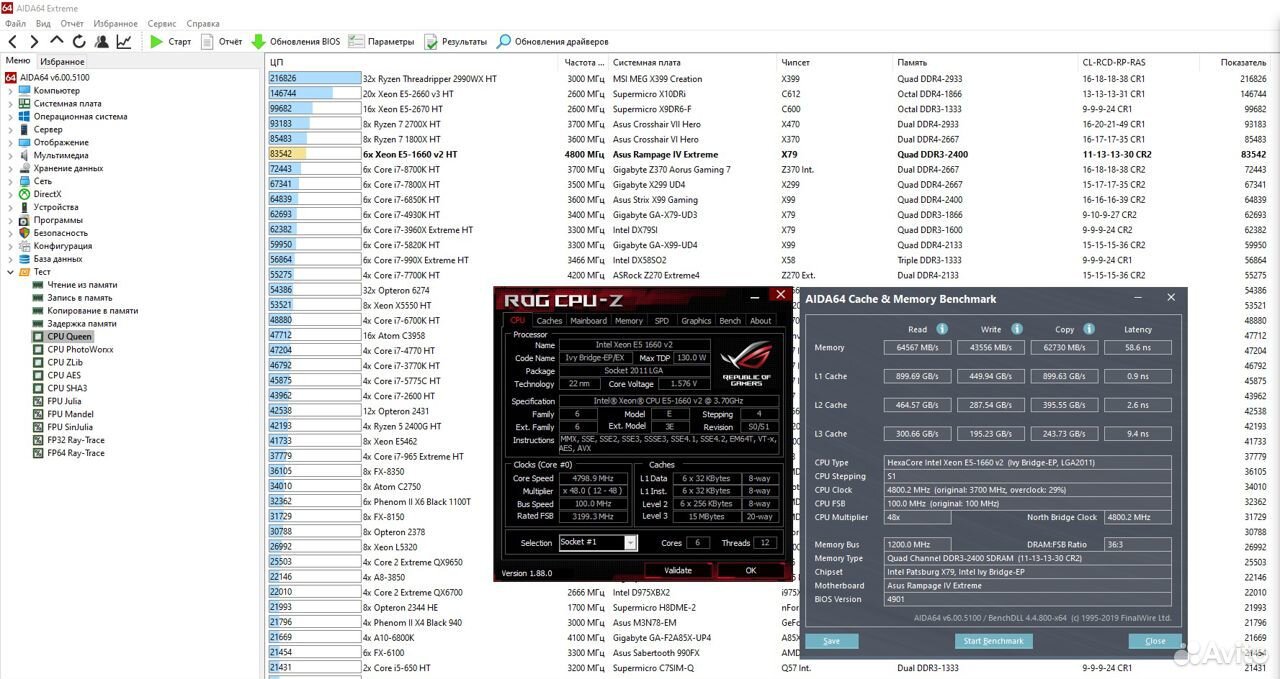Expand the DirectX tree node

pyautogui.click(x=10, y=194)
